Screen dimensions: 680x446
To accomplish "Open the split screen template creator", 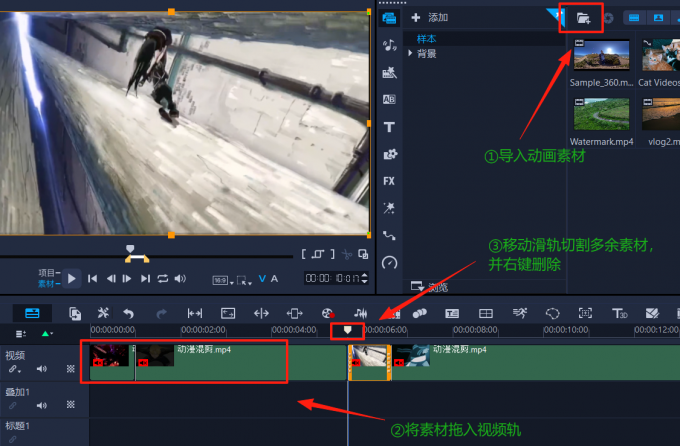I will 485,313.
